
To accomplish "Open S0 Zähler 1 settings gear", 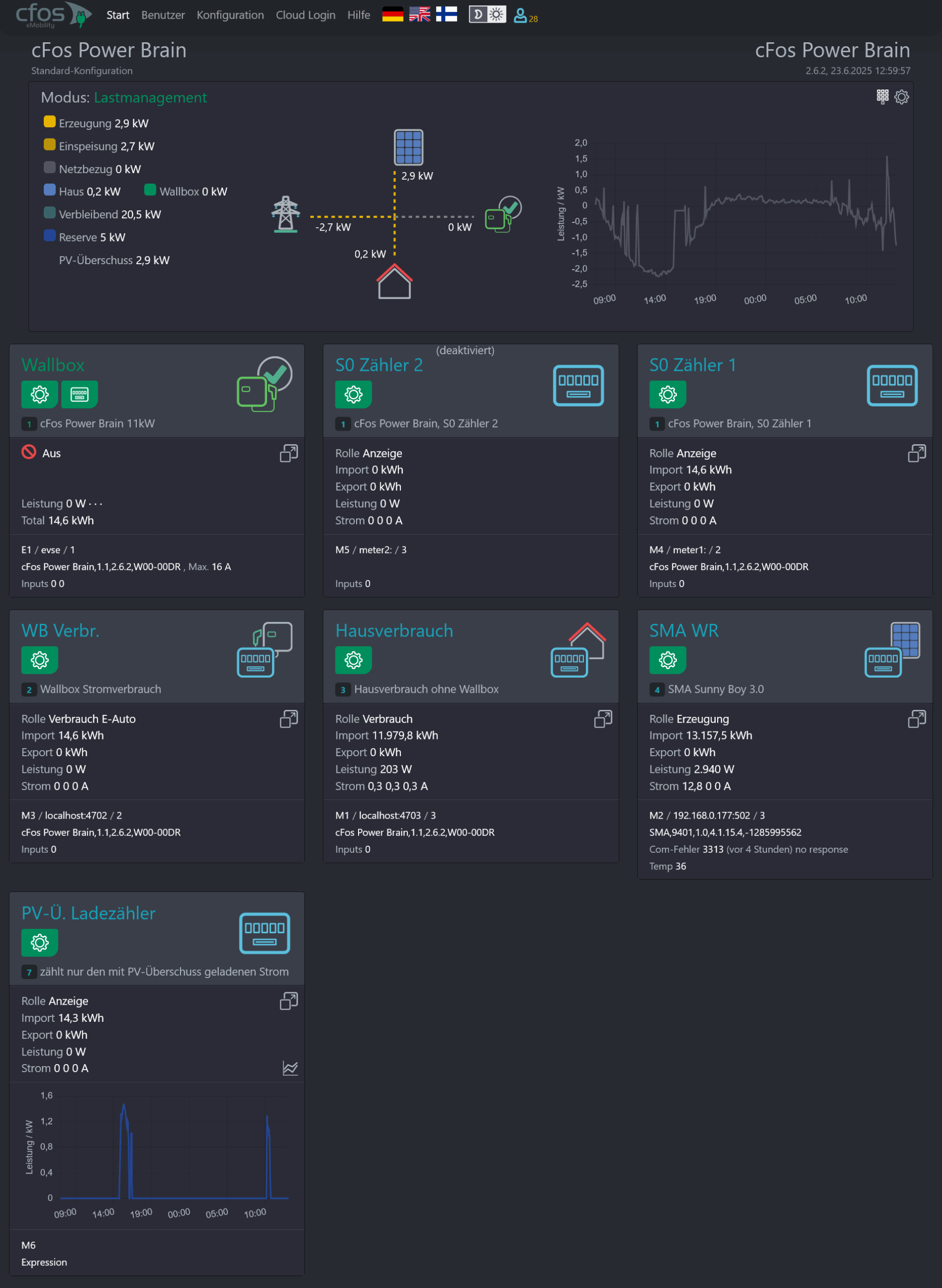I will [x=667, y=394].
